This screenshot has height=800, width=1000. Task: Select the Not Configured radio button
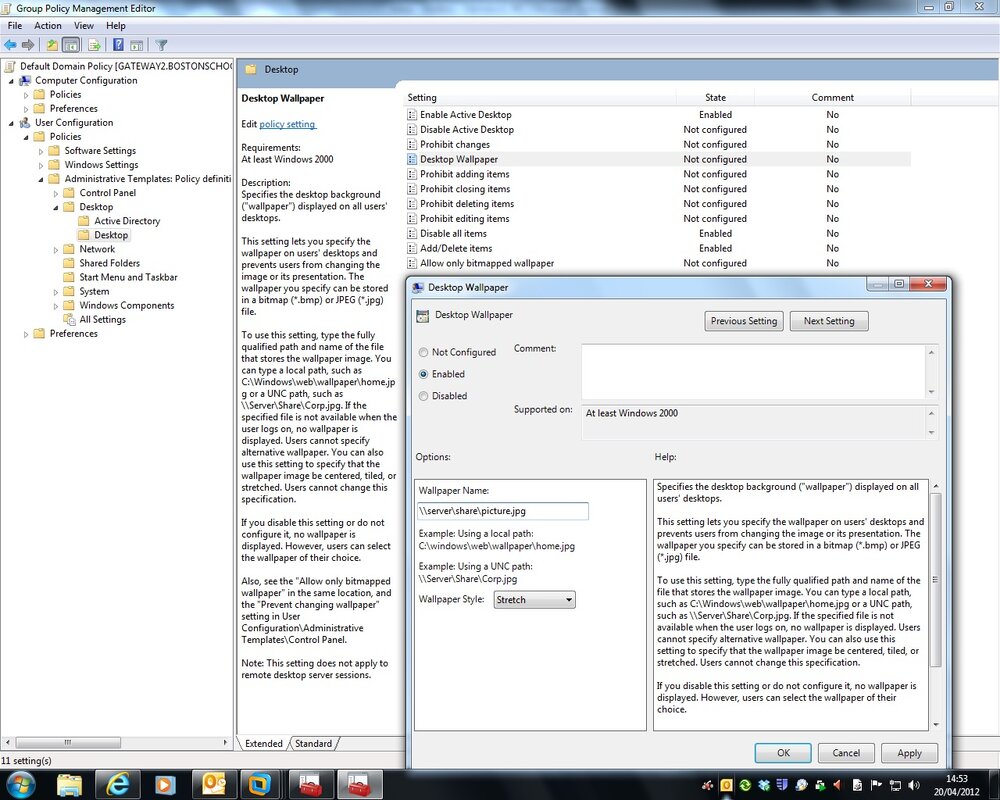(x=423, y=352)
